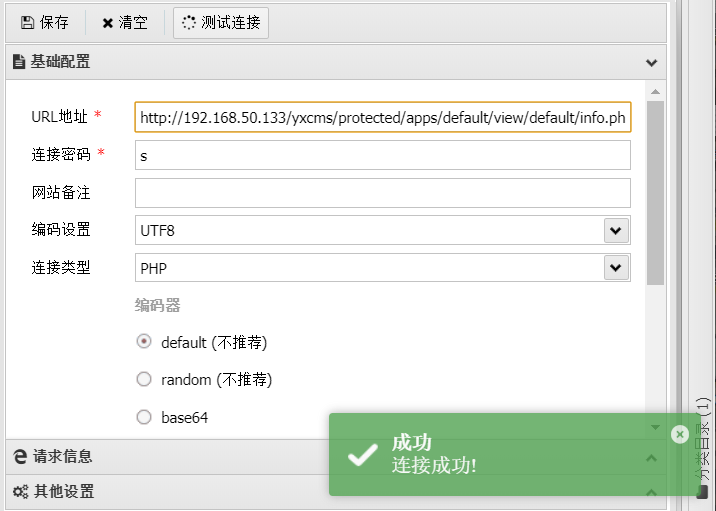Collapse the 基础配置 section chevron
The image size is (716, 511).
coord(652,62)
